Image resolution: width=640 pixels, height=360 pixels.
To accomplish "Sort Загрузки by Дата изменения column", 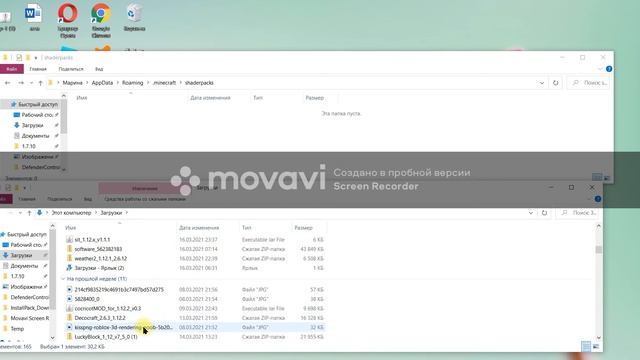I will tap(199, 228).
